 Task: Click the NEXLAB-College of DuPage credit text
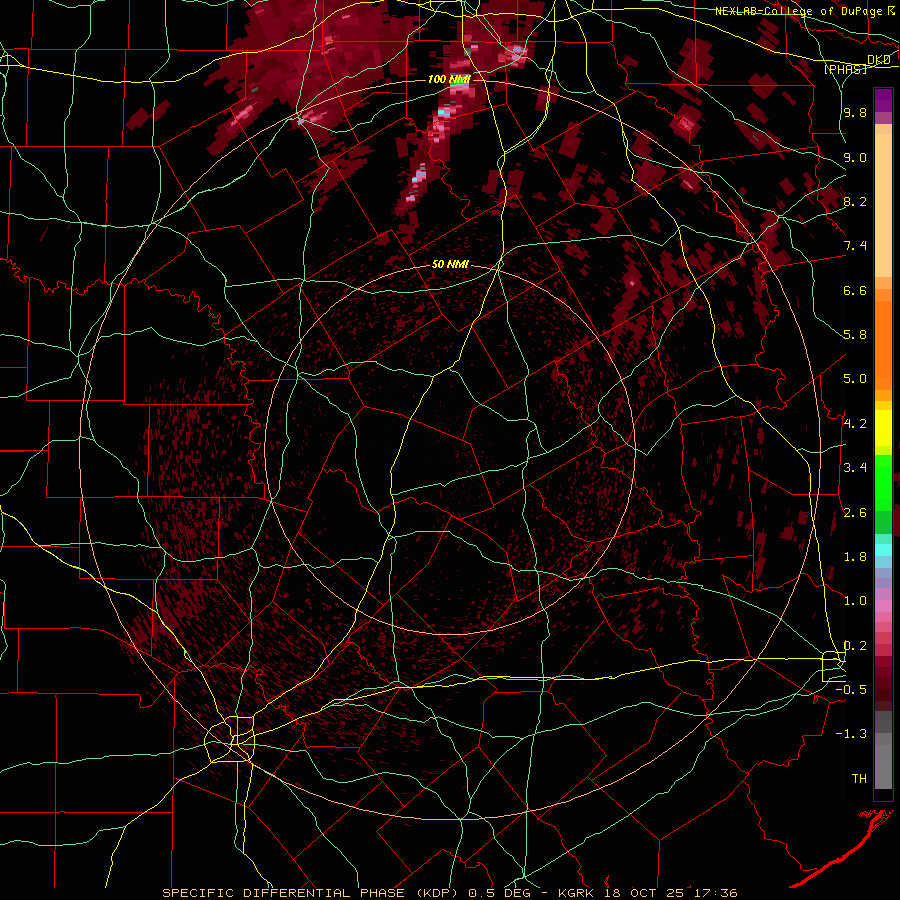coord(799,11)
